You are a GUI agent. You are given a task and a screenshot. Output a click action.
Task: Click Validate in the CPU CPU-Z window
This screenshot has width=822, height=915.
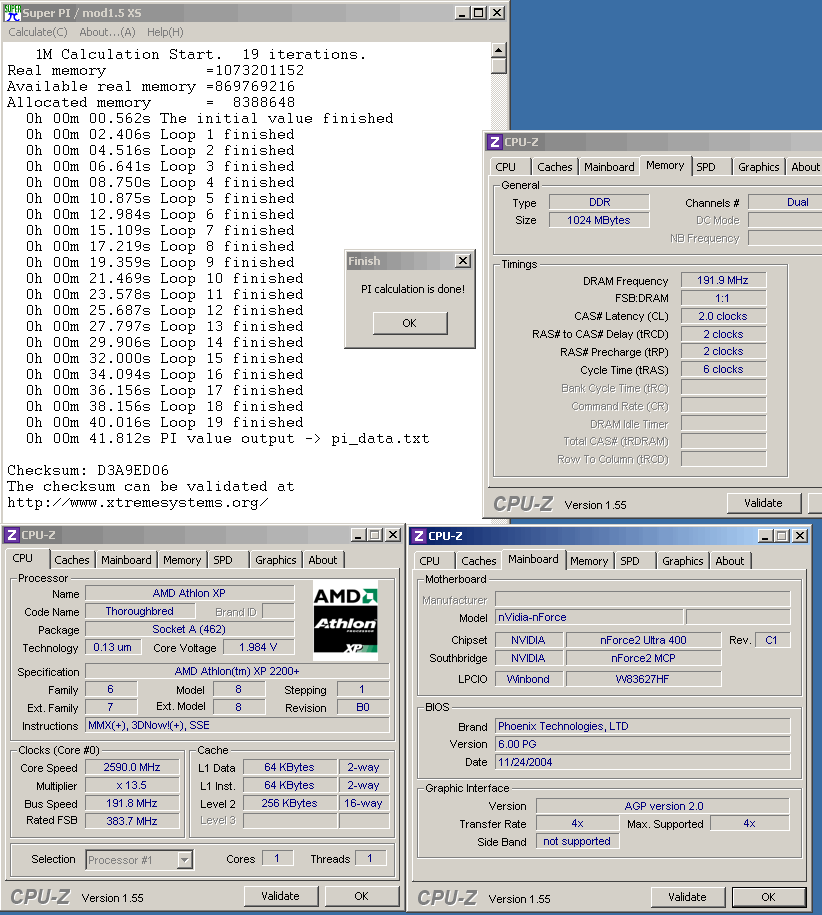point(281,896)
